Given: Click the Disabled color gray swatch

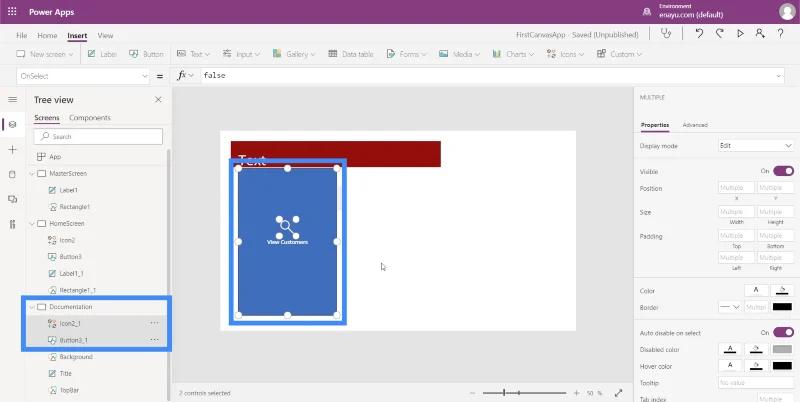Looking at the screenshot, I should [782, 349].
